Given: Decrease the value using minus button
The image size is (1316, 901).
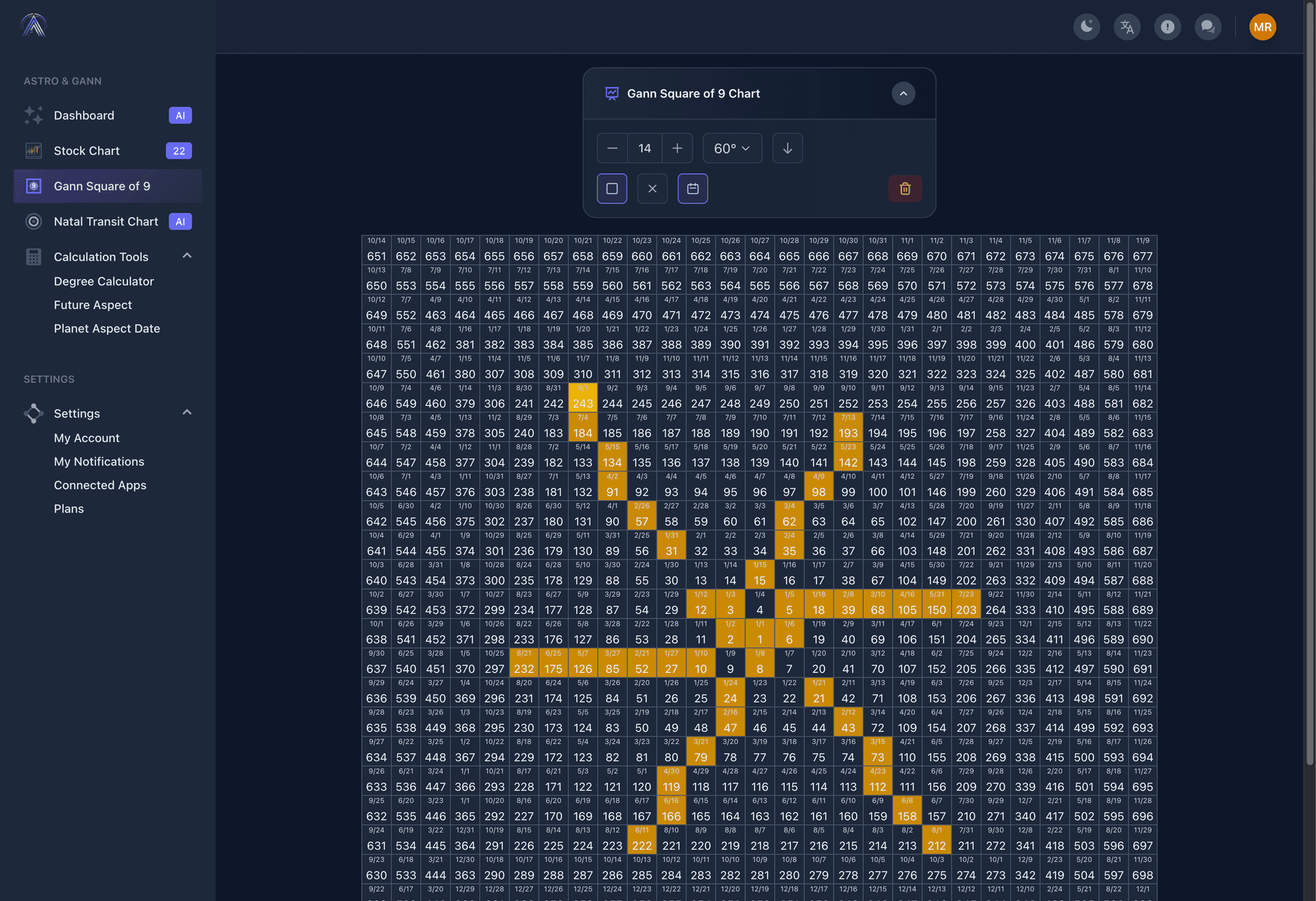Looking at the screenshot, I should [x=612, y=148].
